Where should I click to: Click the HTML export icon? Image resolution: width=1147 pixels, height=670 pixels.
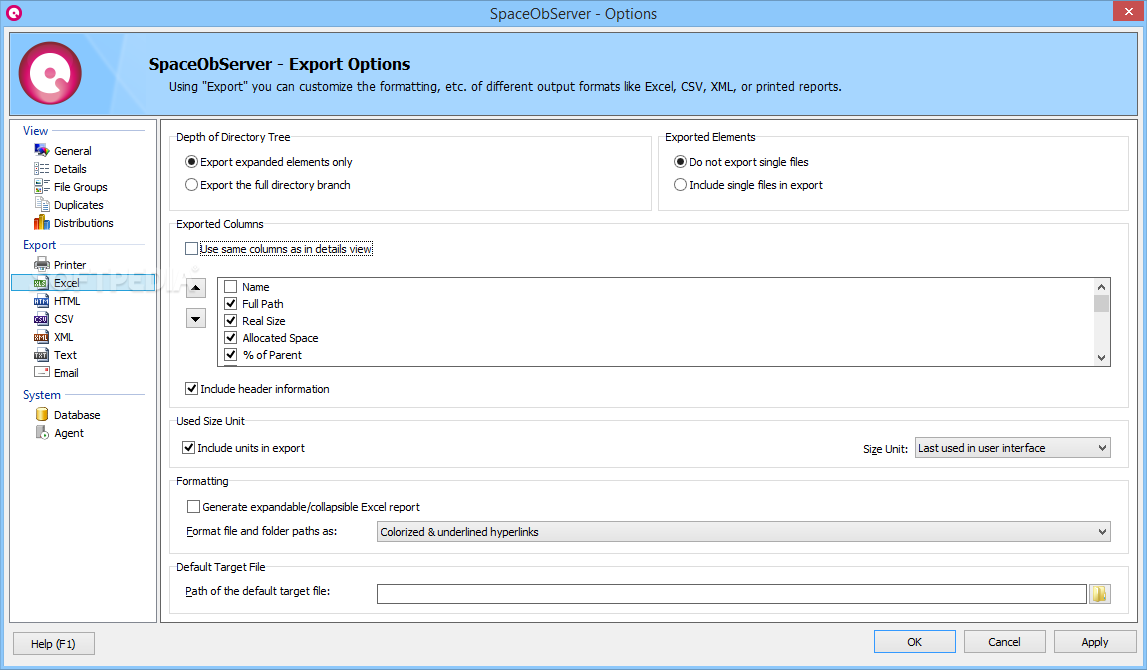(x=41, y=301)
